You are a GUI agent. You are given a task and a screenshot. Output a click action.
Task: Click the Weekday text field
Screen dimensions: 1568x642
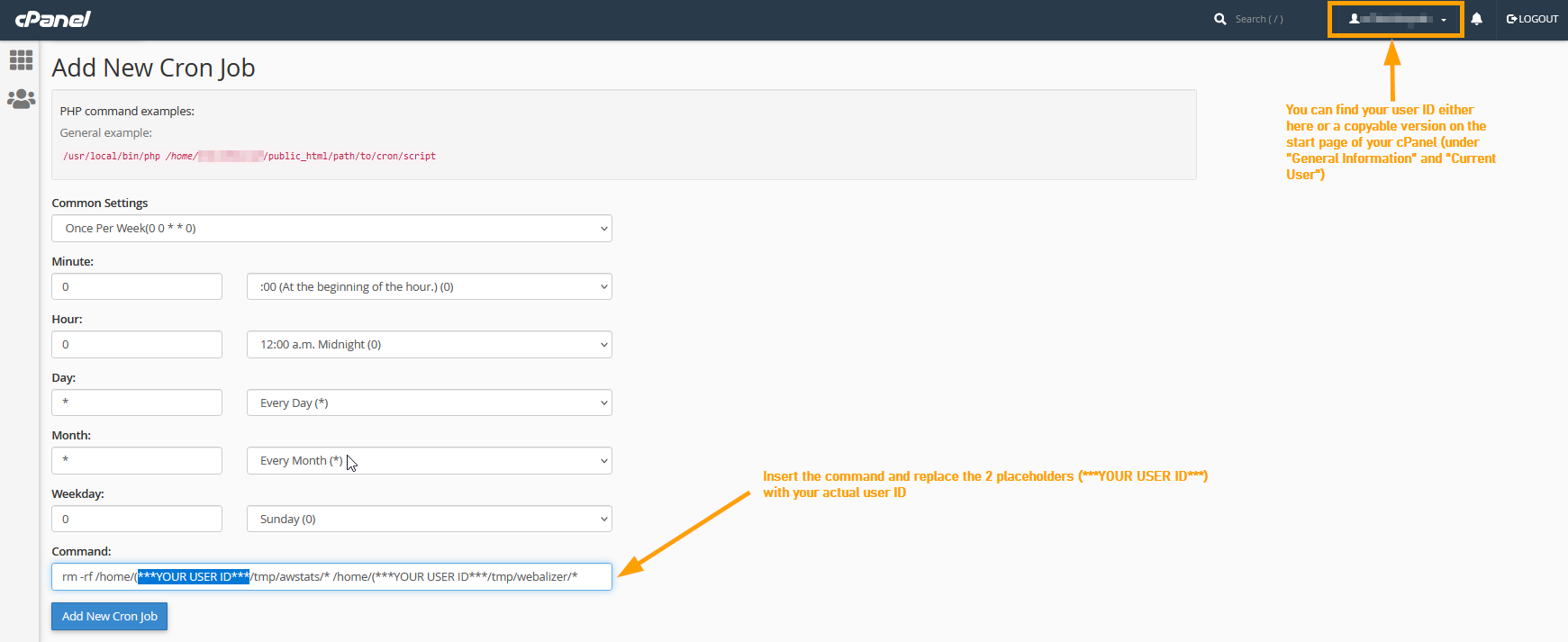[137, 519]
